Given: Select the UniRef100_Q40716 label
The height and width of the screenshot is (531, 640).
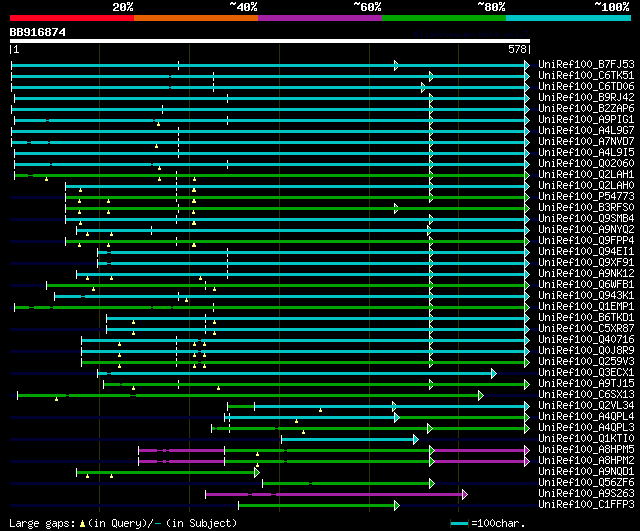Looking at the screenshot, I should pos(586,340).
